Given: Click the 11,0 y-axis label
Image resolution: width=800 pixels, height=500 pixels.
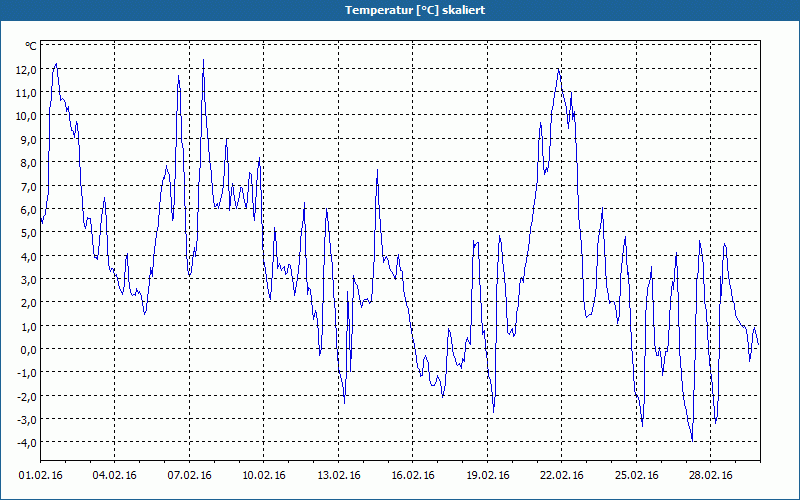Looking at the screenshot, I should click(x=26, y=93).
